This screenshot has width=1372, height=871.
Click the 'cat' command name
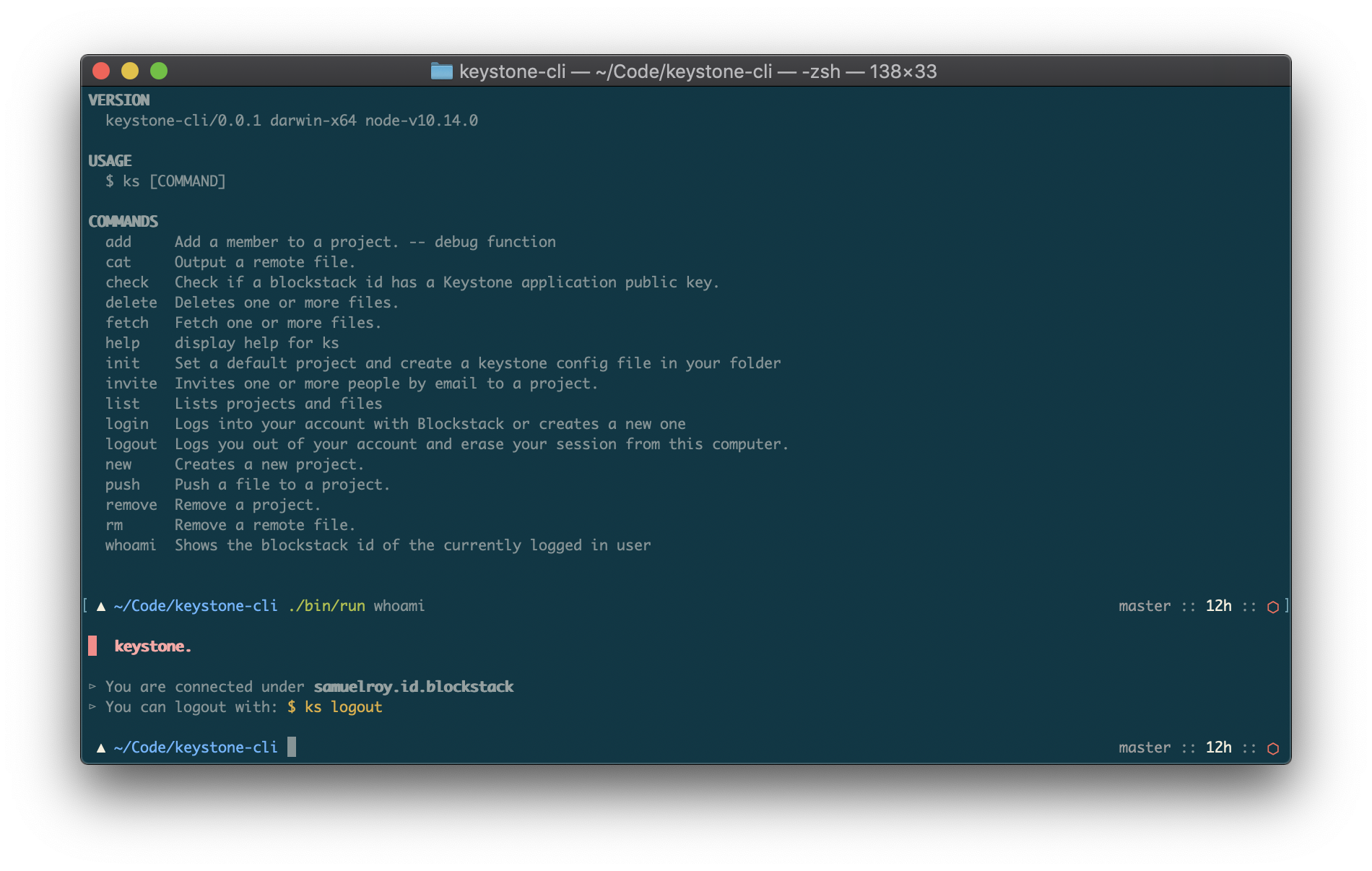click(x=118, y=262)
